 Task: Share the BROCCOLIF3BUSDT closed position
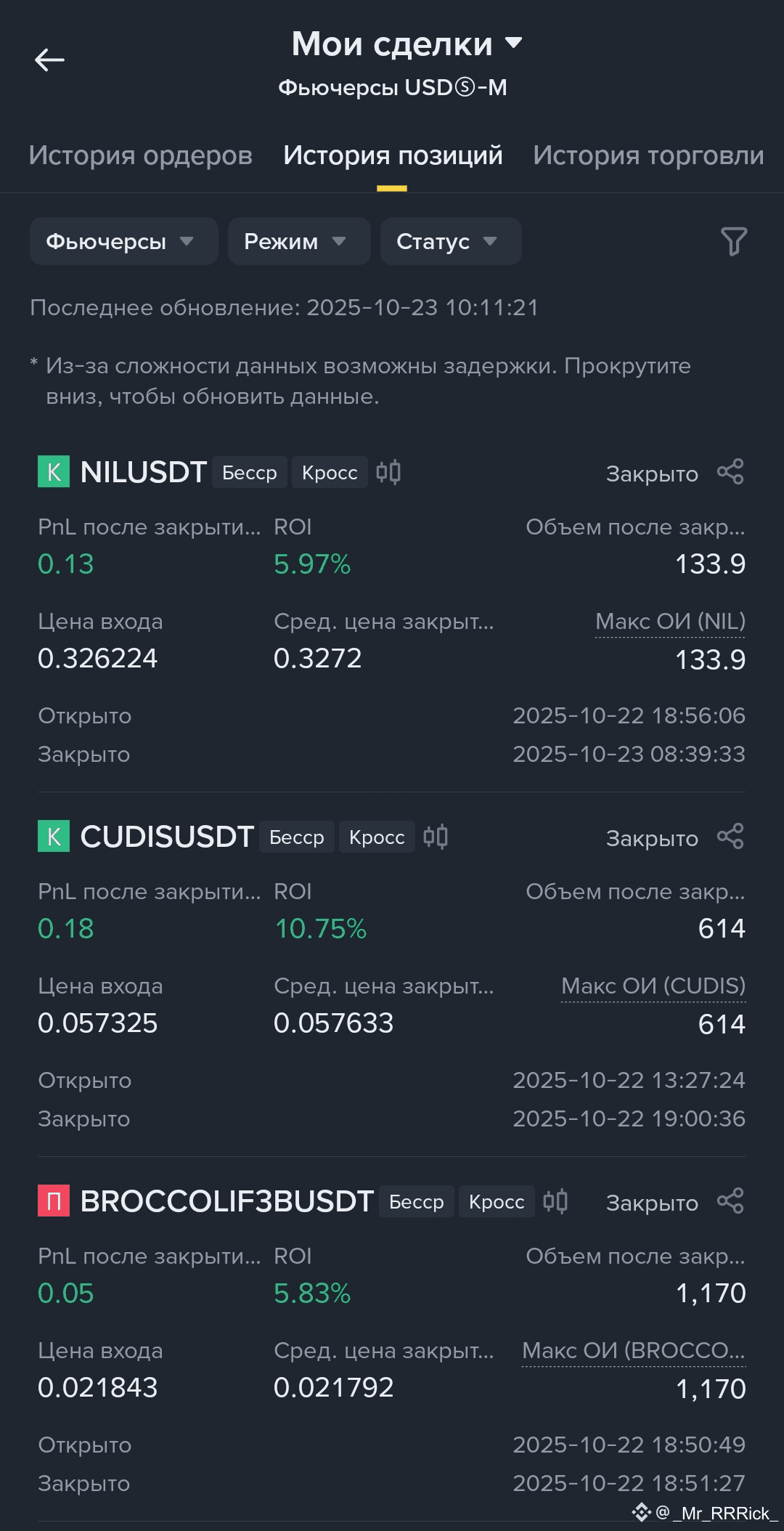point(730,1201)
